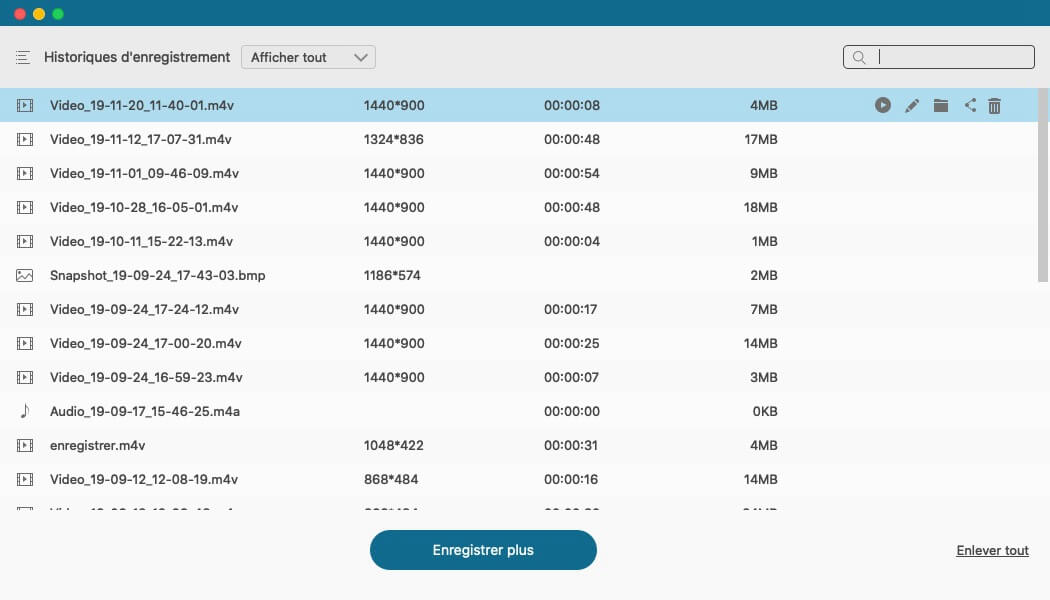Screen dimensions: 1050x600
Task: Click duration 00:00:31
Action: (571, 445)
